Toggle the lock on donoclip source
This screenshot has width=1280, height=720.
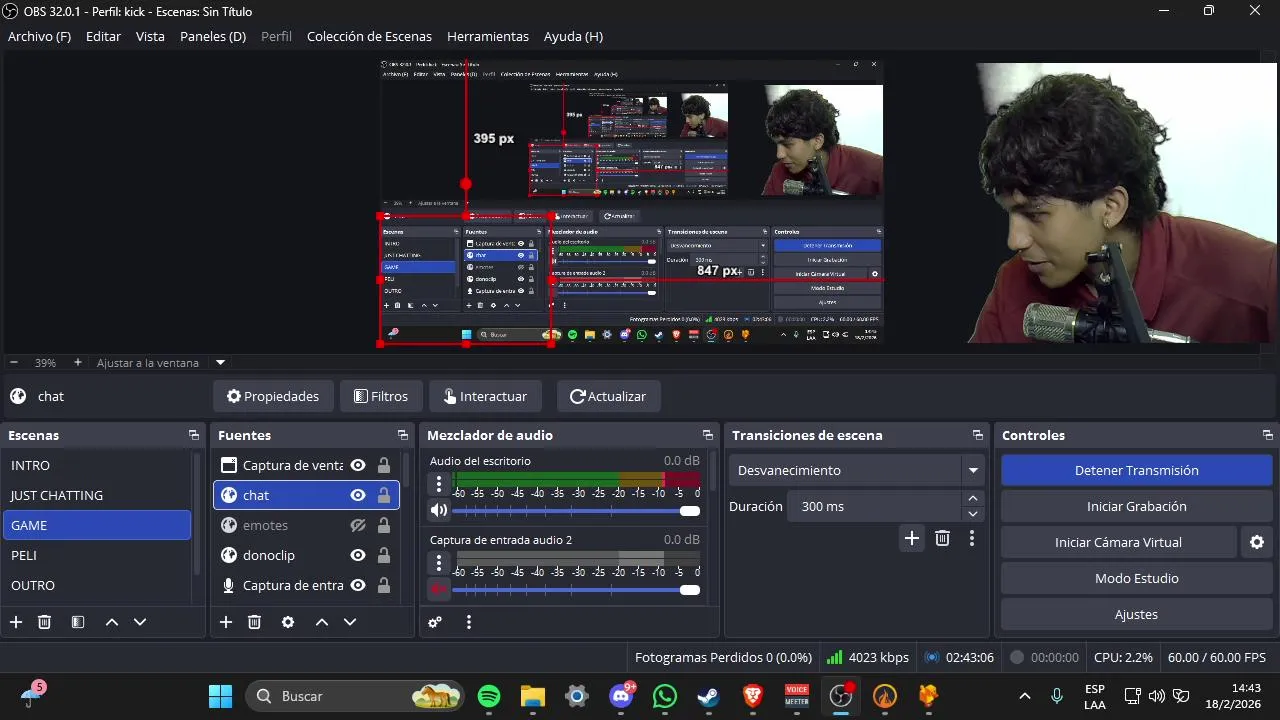pos(384,555)
